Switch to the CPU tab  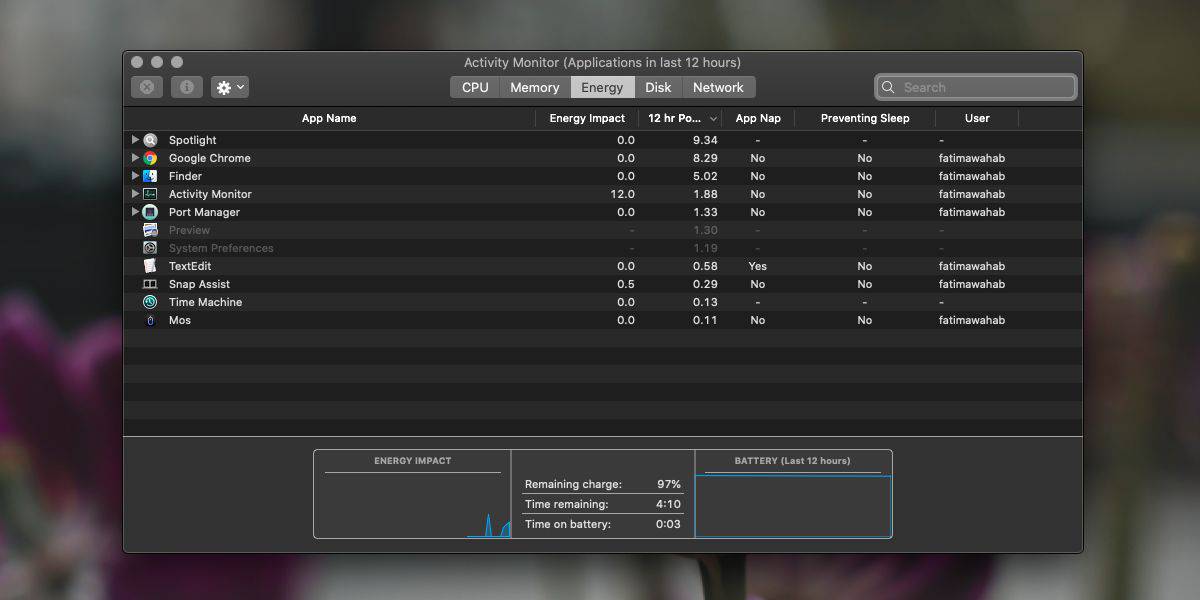(x=475, y=87)
